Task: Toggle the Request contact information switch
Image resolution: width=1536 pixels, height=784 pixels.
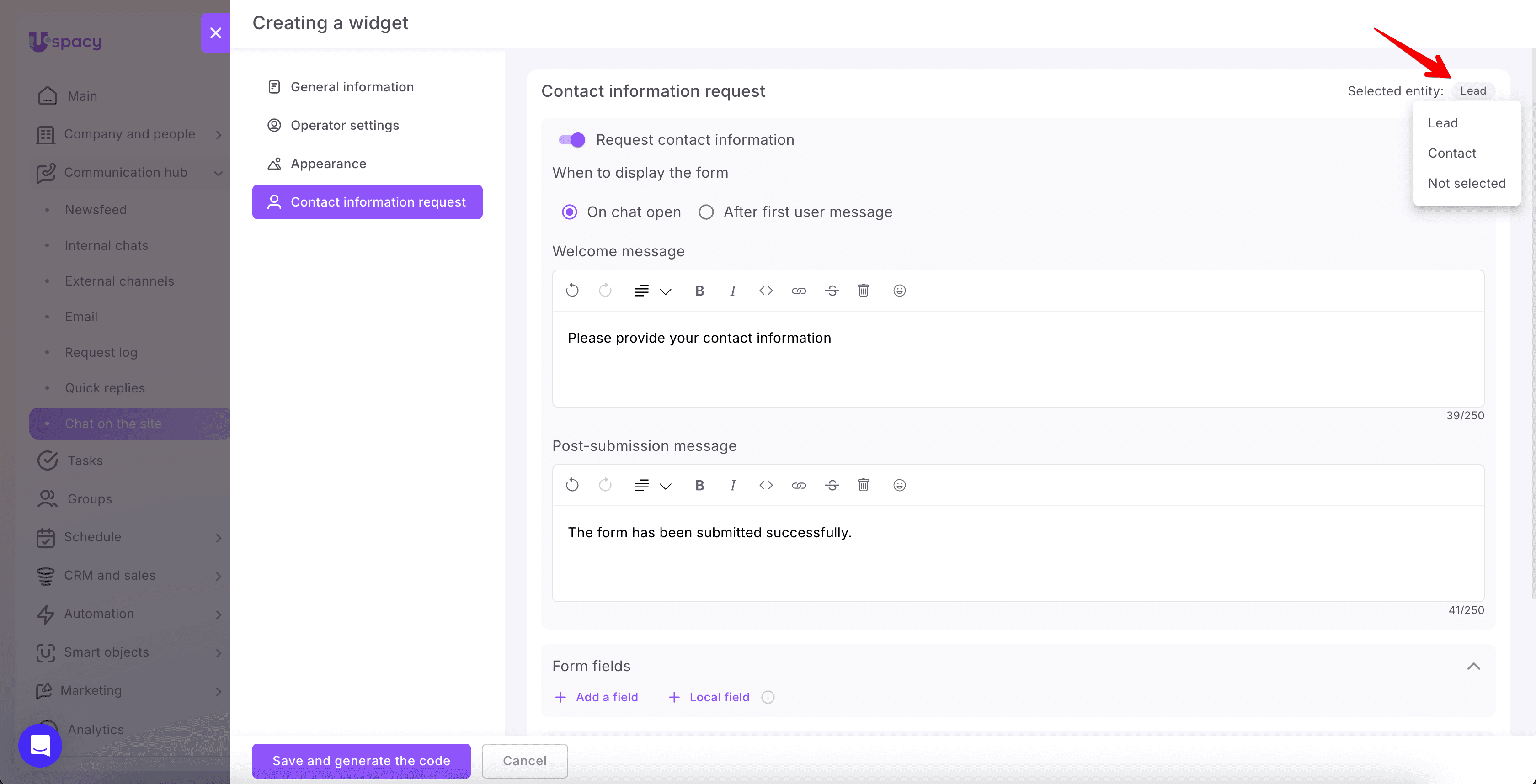Action: click(571, 139)
